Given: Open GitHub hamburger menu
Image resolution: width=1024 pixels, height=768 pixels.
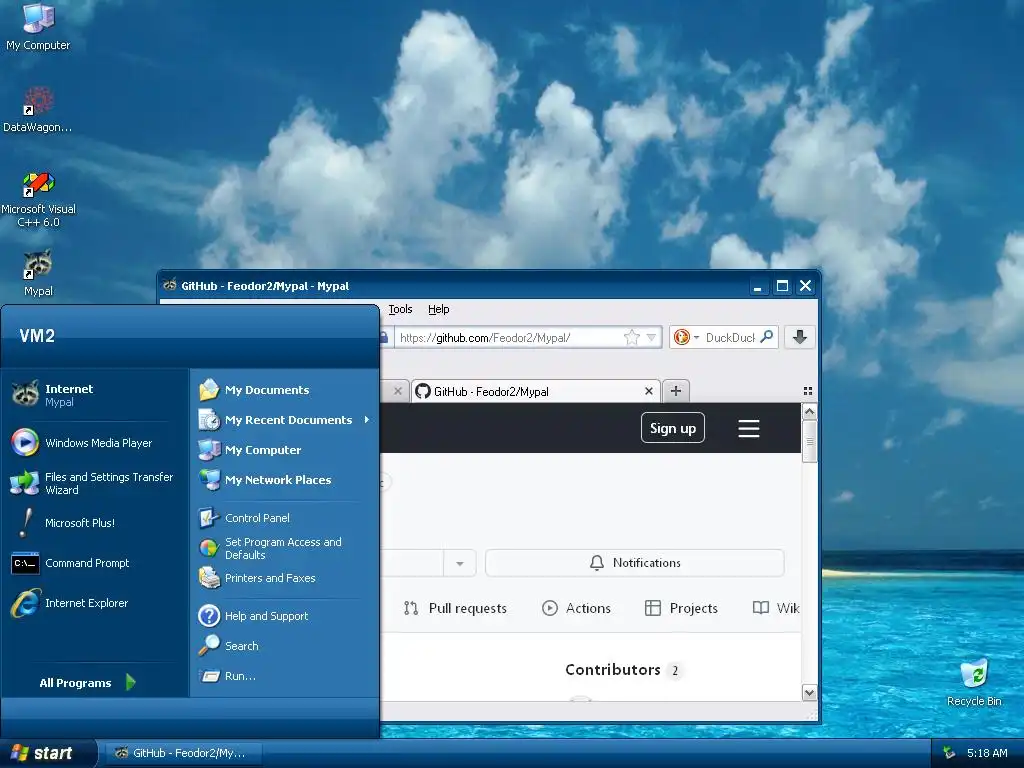Looking at the screenshot, I should (x=748, y=428).
